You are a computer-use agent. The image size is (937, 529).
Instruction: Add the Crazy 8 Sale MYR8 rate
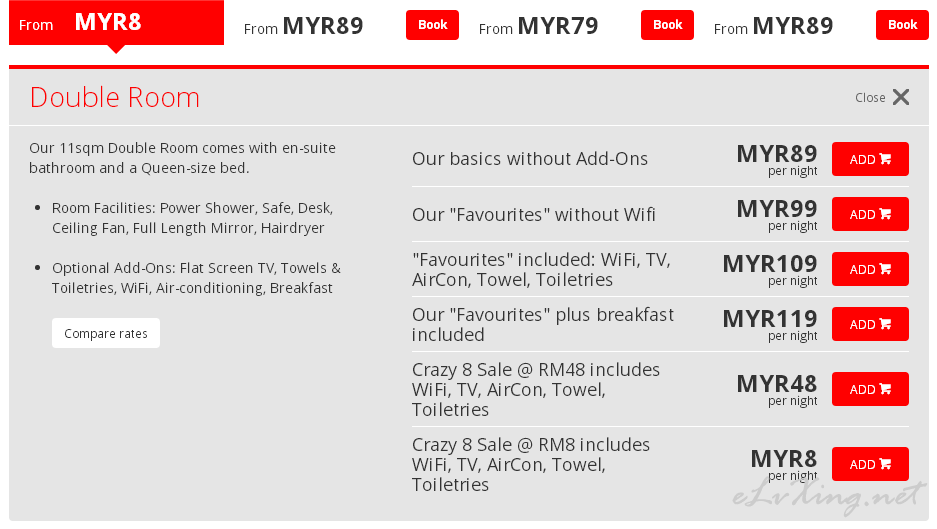tap(870, 464)
